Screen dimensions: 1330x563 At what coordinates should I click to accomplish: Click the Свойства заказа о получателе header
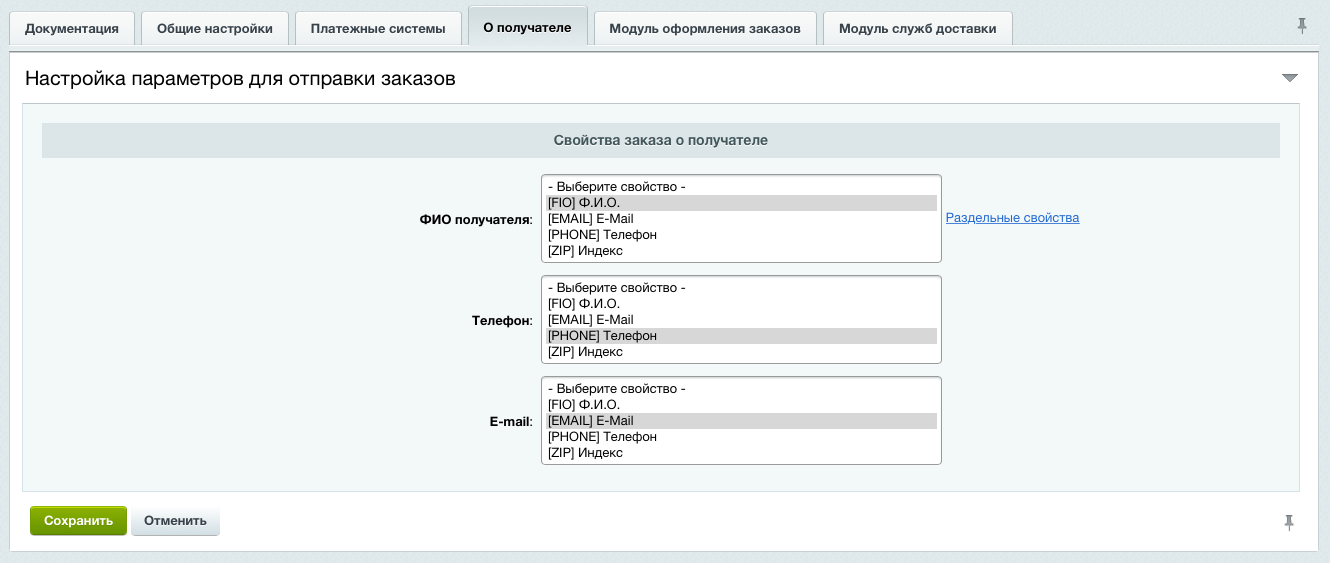click(661, 140)
